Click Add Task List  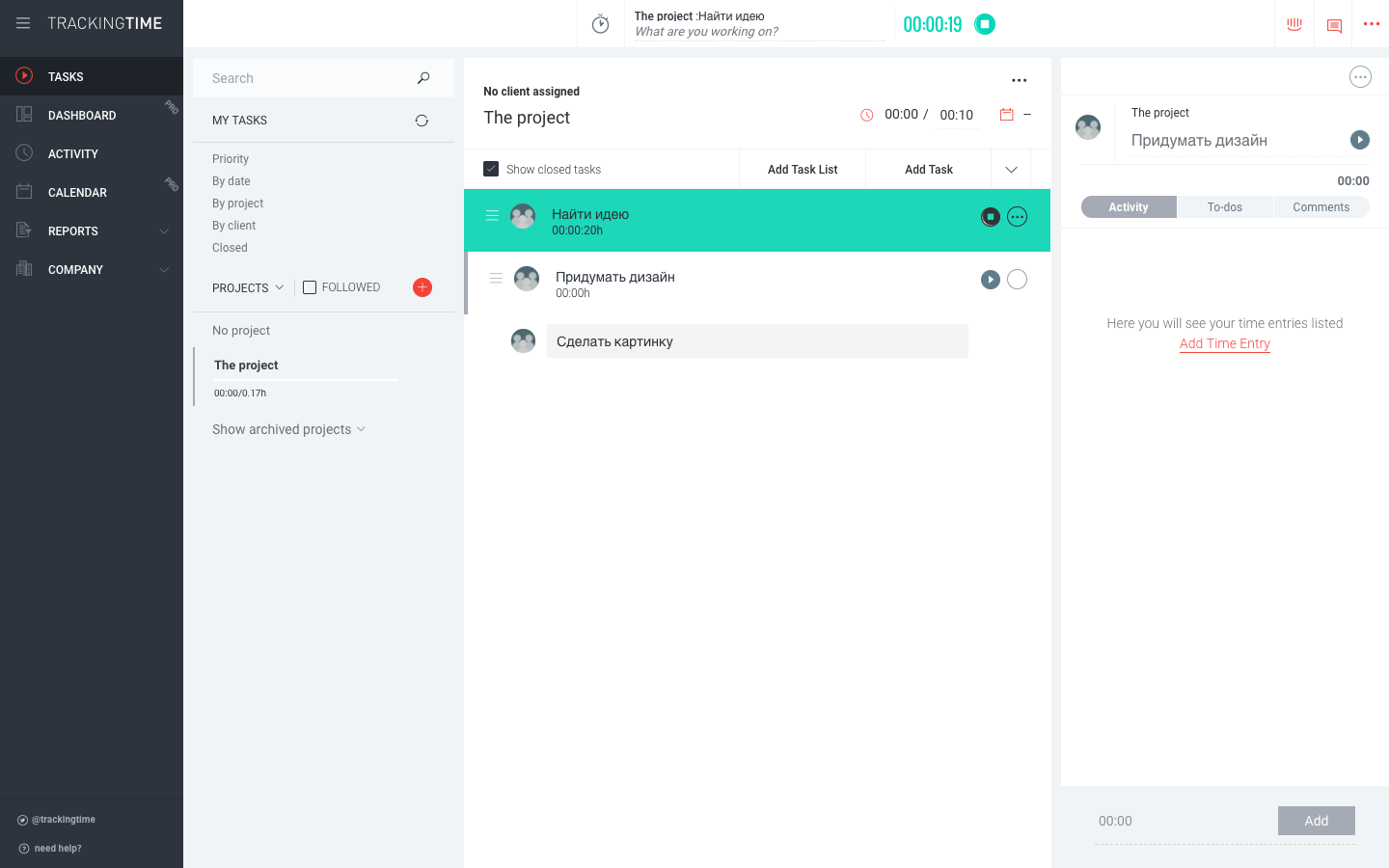[x=803, y=170]
